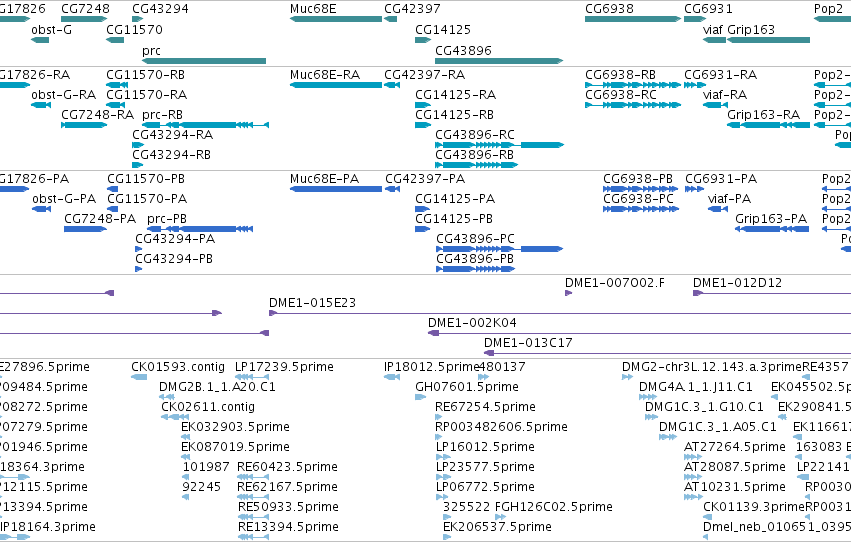Viewport: 851px width, 542px height.
Task: Click the CG42397-RA transcript label
Action: tap(424, 75)
